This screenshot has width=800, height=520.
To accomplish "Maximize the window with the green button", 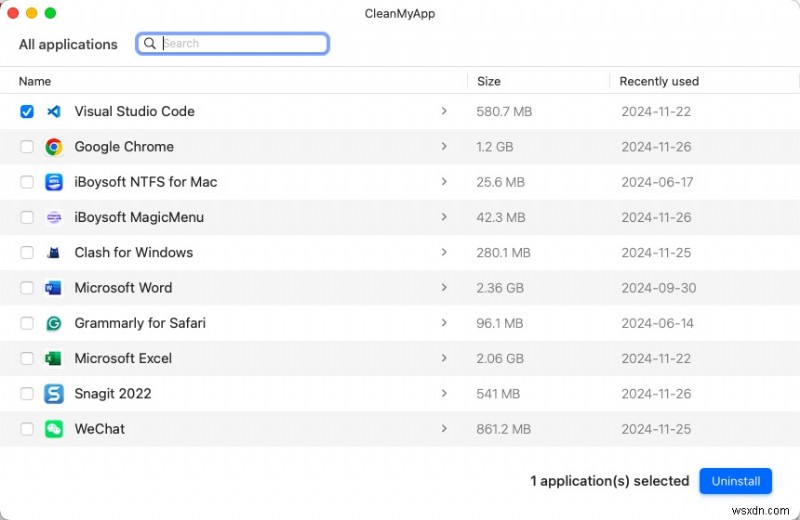I will (x=50, y=13).
